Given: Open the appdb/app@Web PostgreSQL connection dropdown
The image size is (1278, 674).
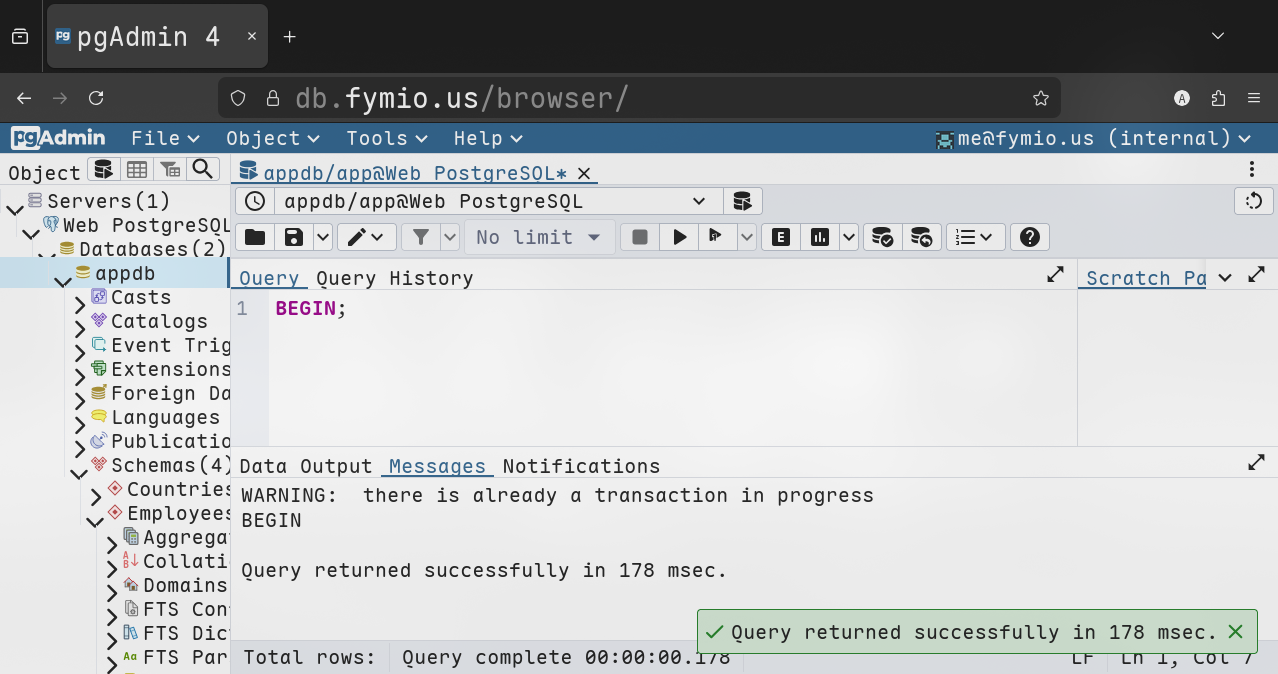Looking at the screenshot, I should coord(494,201).
